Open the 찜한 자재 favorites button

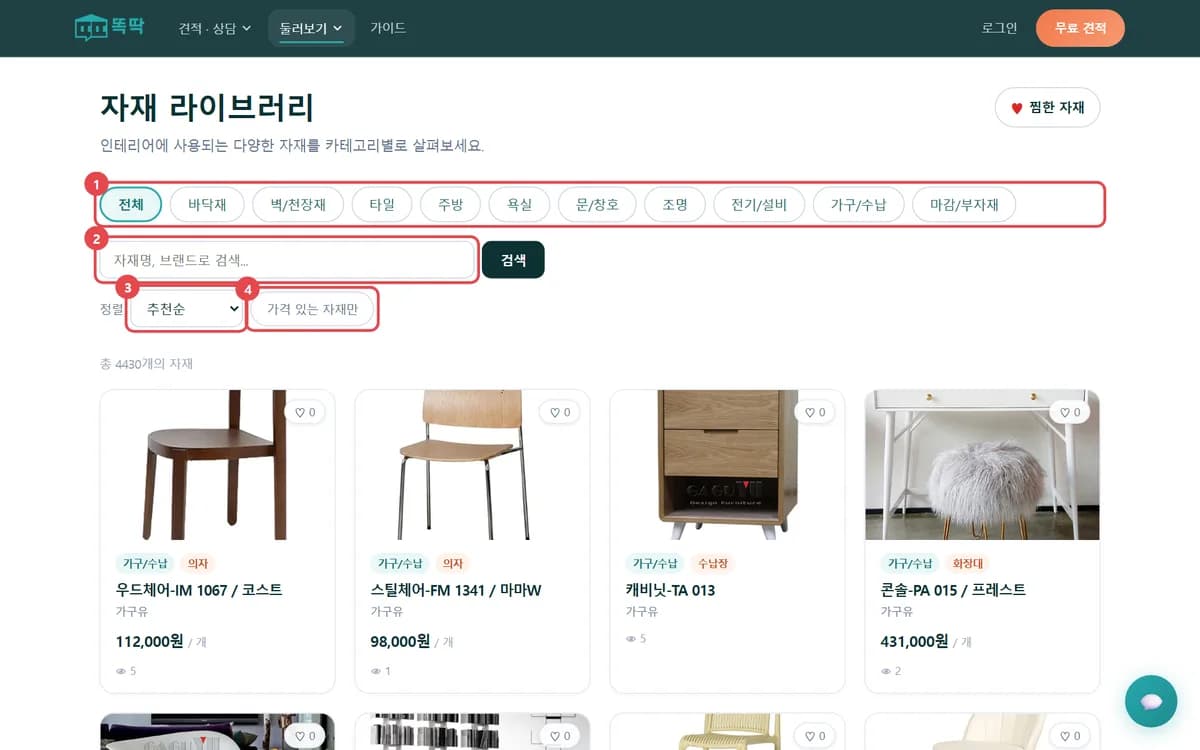(1047, 107)
